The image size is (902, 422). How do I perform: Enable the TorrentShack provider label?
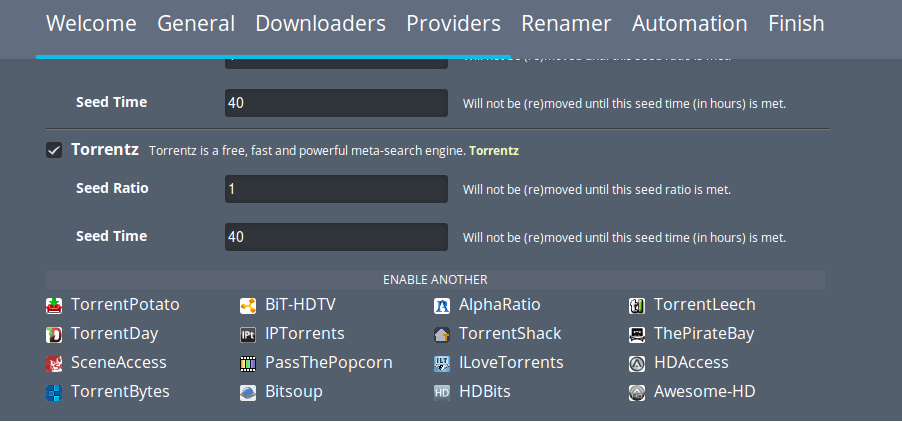pos(510,333)
